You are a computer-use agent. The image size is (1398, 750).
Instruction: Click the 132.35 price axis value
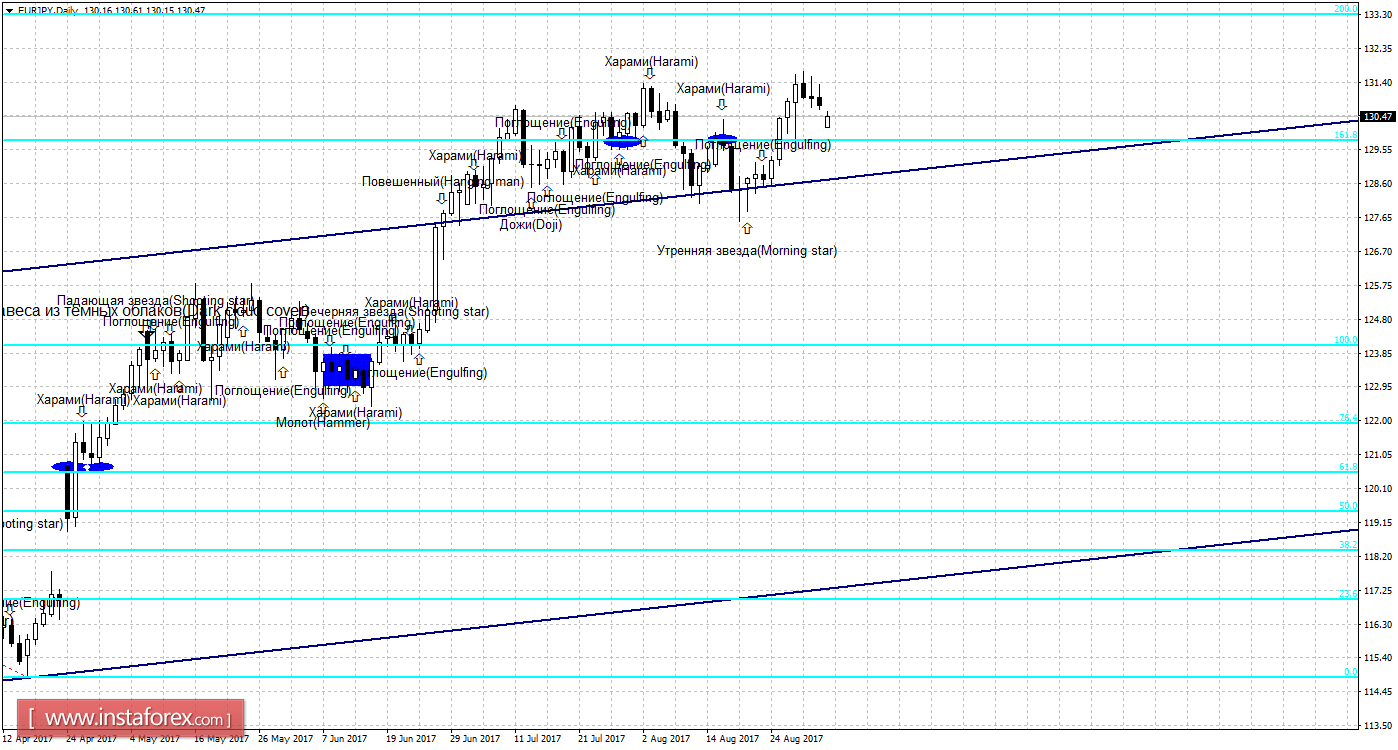click(1378, 48)
